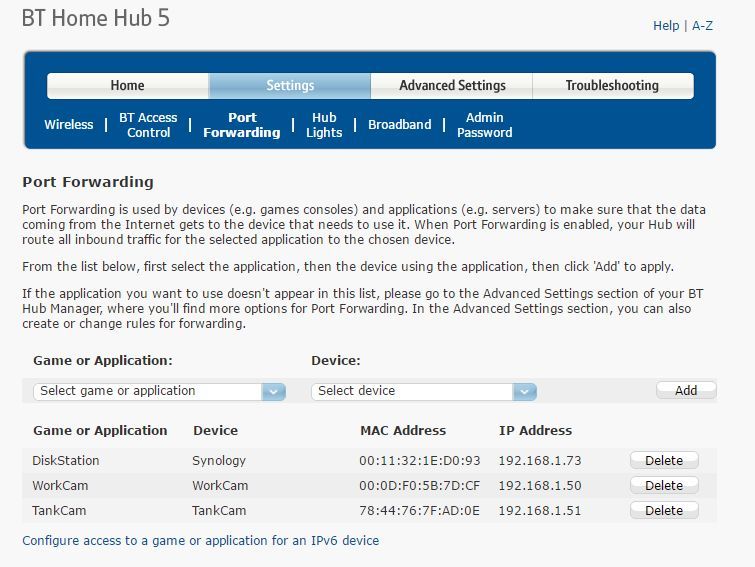Open the Home tab
Screen dimensions: 755x567
pos(128,86)
